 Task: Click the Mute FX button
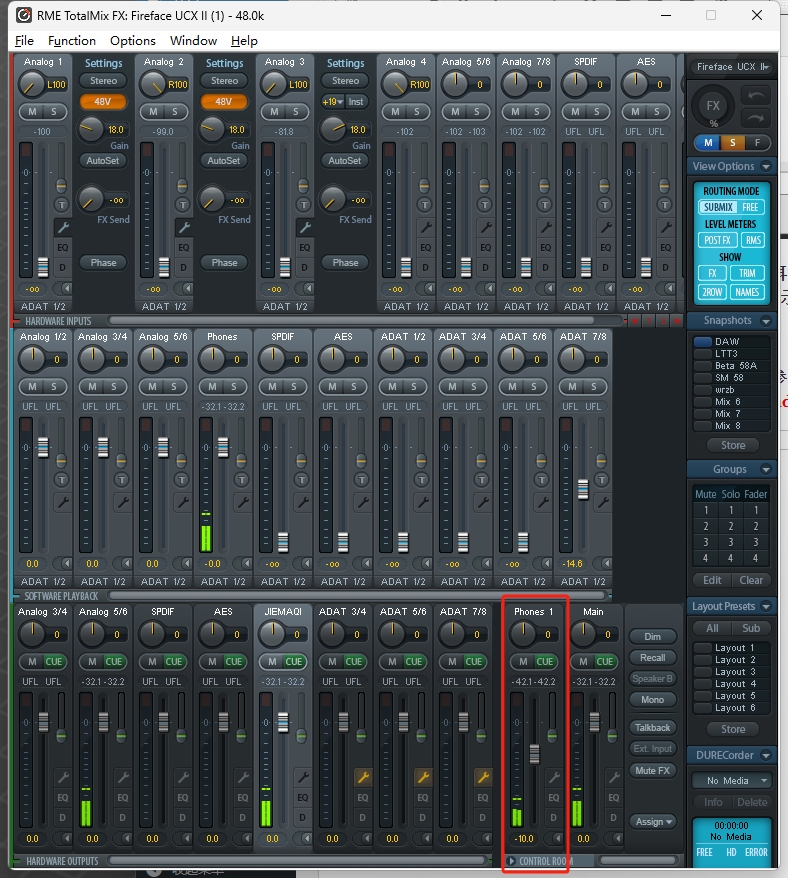(x=652, y=770)
